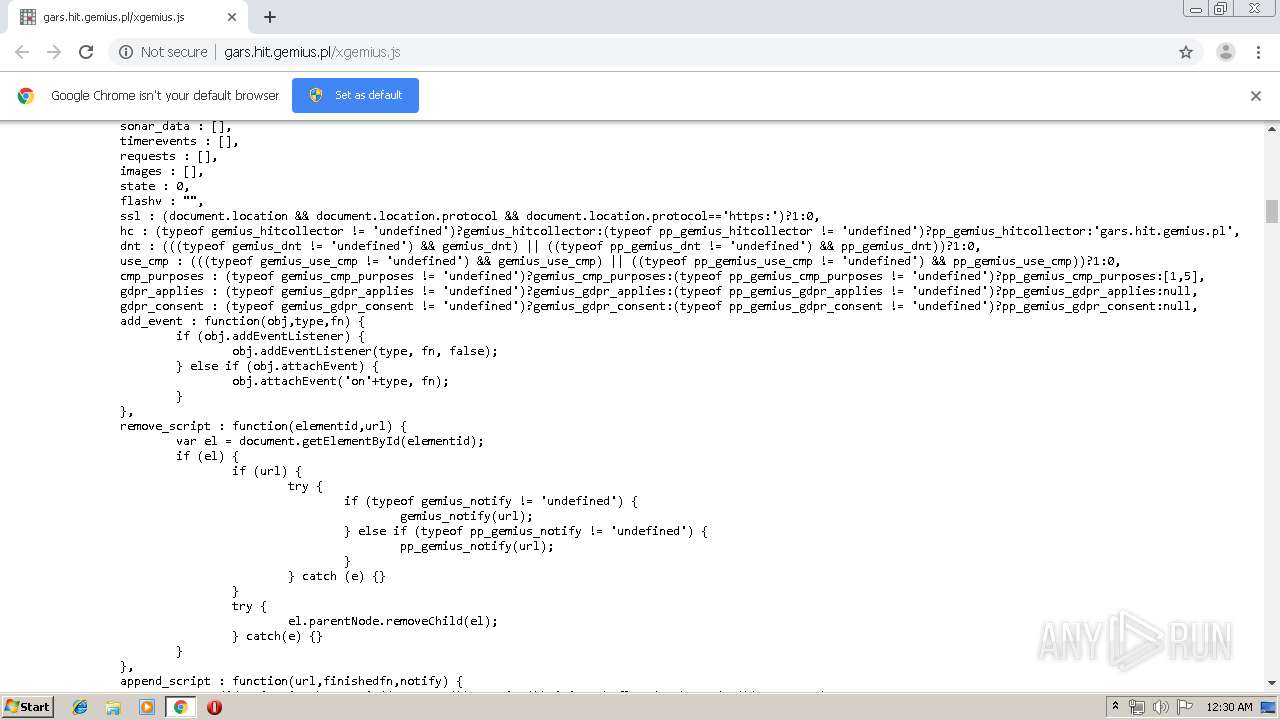Click the 'gdpr_applies' code line
The width and height of the screenshot is (1280, 720).
coord(659,291)
